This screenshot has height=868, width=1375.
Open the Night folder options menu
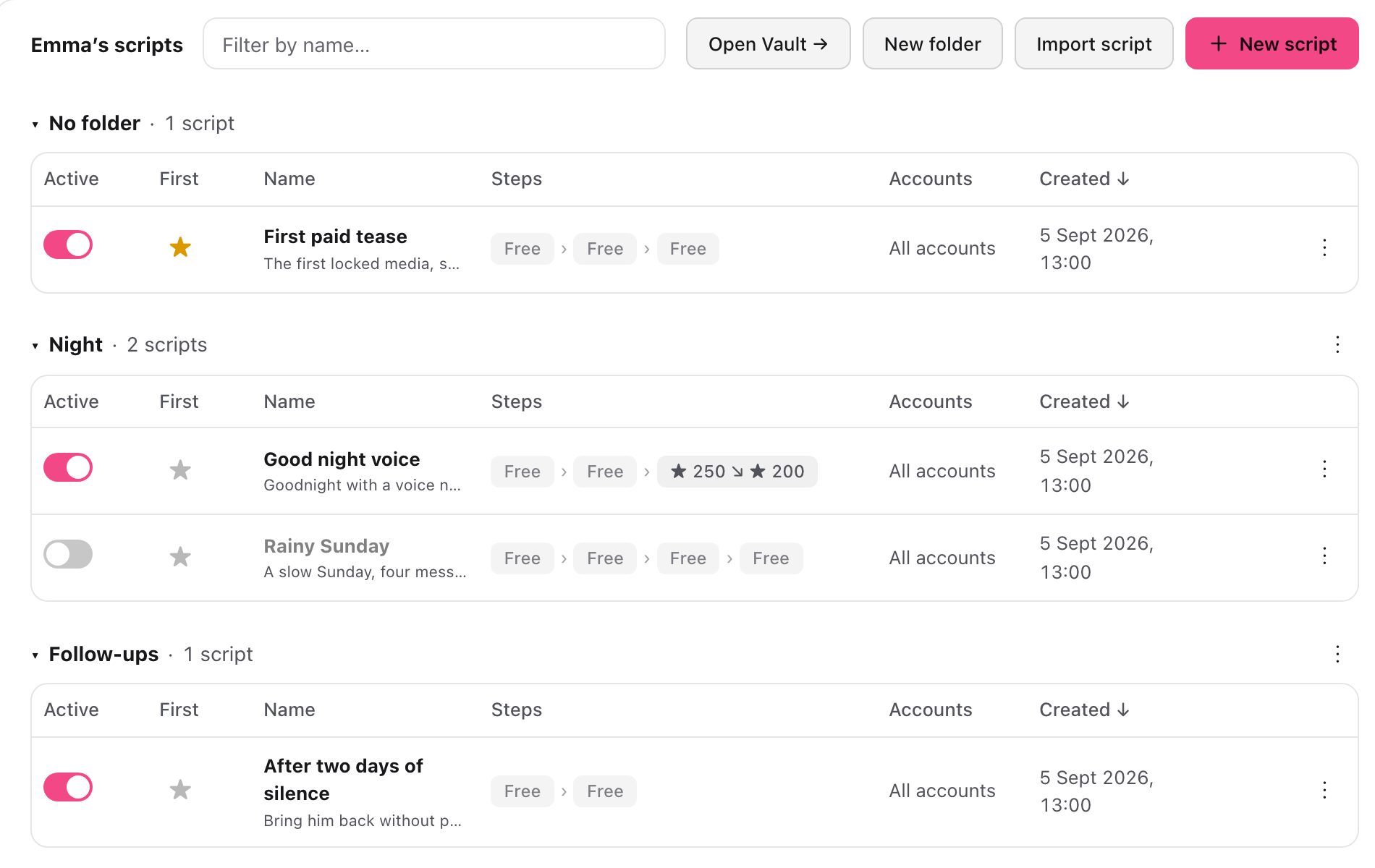(x=1337, y=344)
